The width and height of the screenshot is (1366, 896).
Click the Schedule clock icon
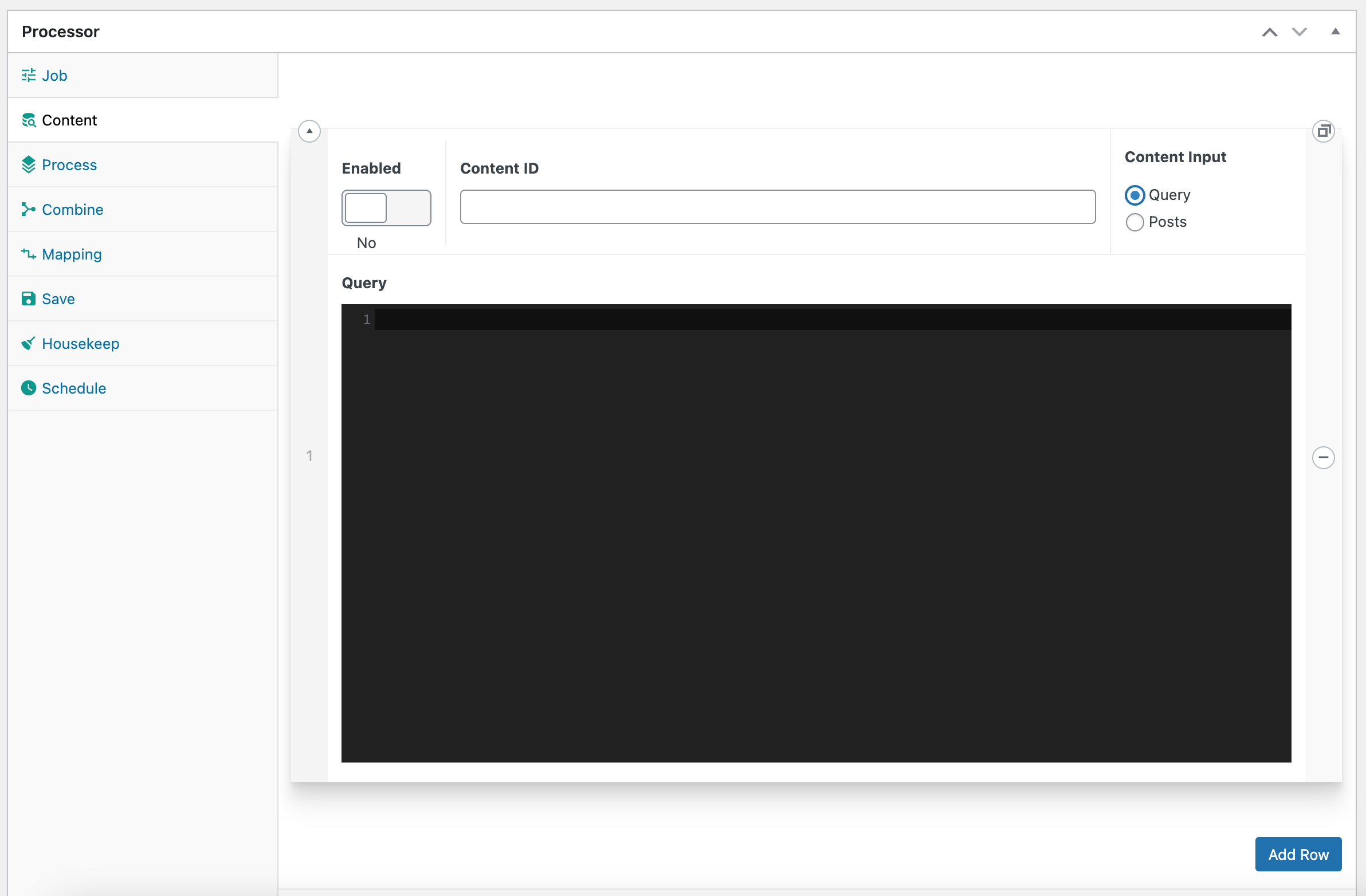click(28, 388)
